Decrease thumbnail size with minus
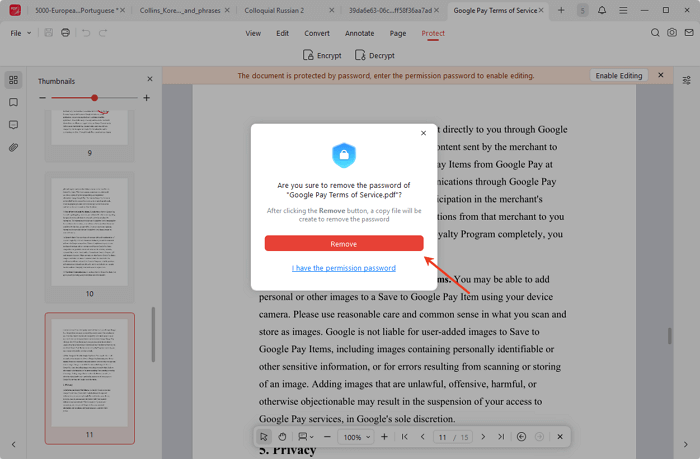The width and height of the screenshot is (700, 459). pos(42,97)
